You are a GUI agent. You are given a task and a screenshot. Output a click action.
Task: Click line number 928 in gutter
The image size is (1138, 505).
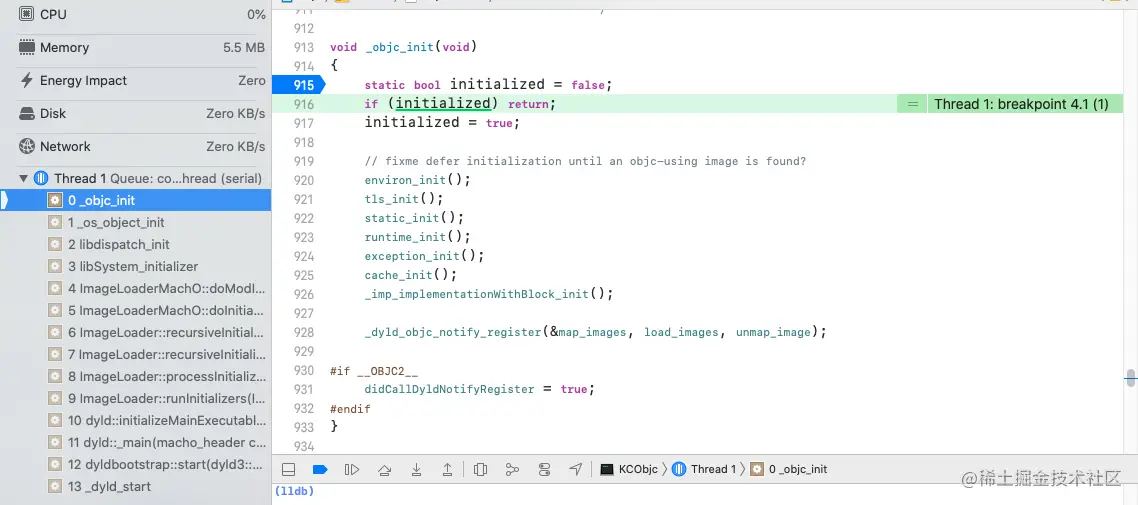304,332
